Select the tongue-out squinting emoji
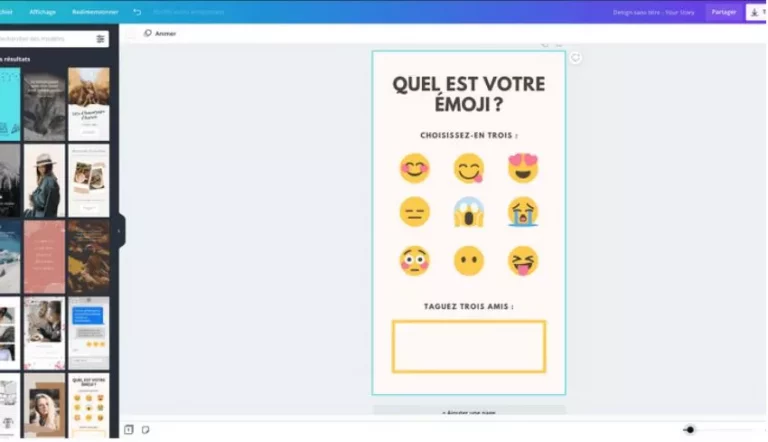The height and width of the screenshot is (442, 768). click(x=522, y=261)
